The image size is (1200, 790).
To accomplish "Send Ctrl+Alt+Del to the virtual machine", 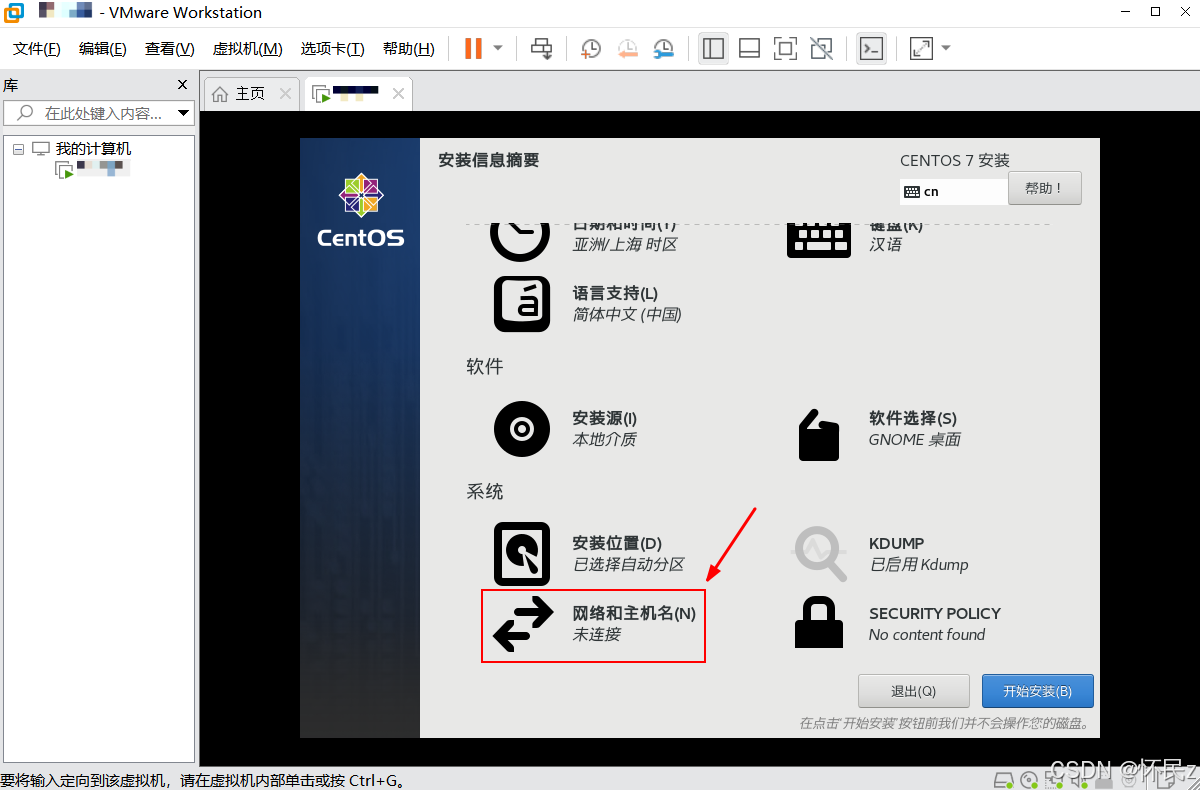I will (x=542, y=48).
